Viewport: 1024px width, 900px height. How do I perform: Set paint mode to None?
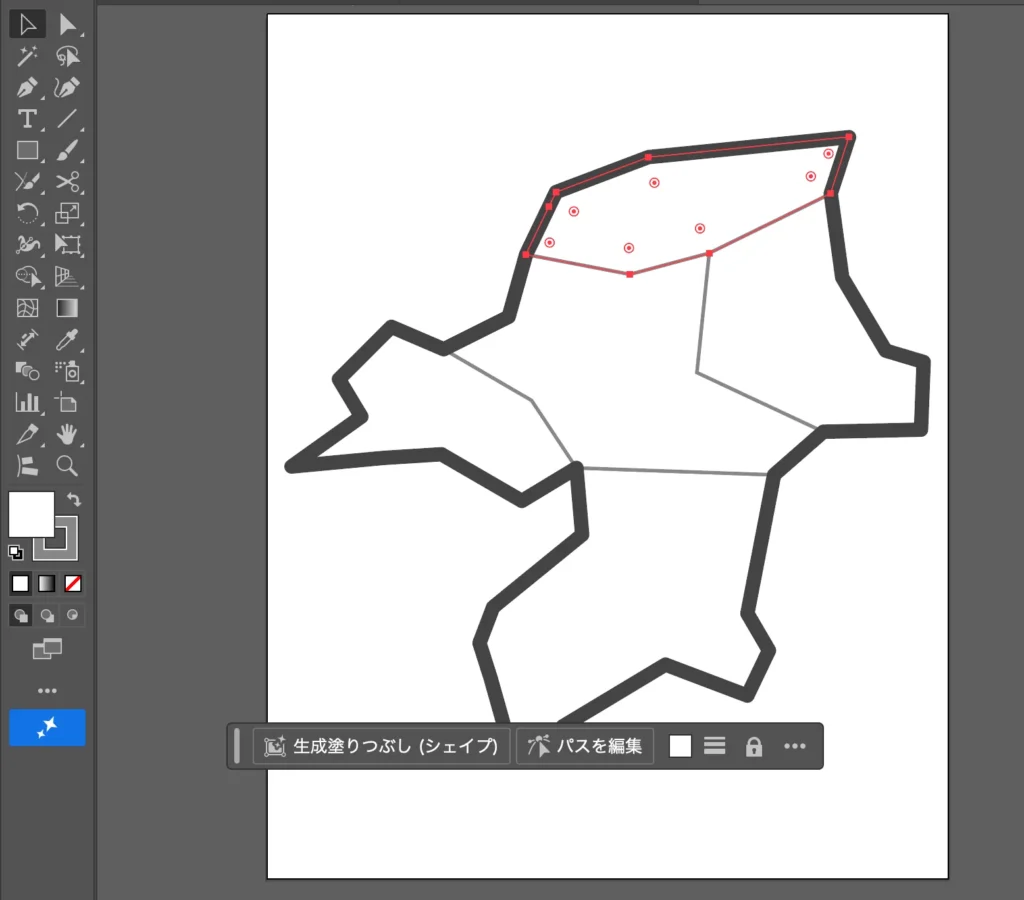pyautogui.click(x=72, y=583)
